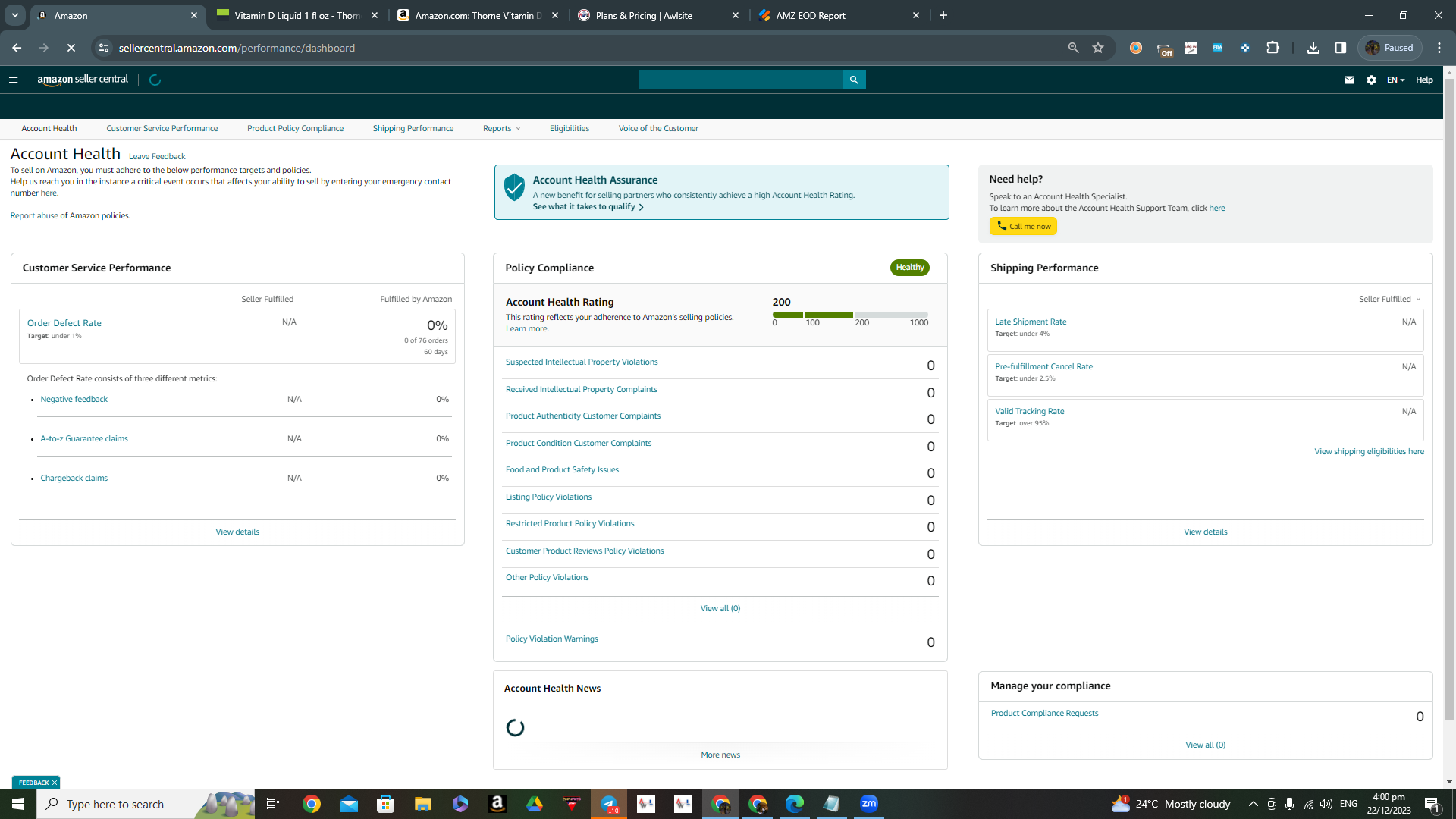This screenshot has height=819, width=1456.
Task: Open Listing Policy Violations link
Action: pos(548,497)
